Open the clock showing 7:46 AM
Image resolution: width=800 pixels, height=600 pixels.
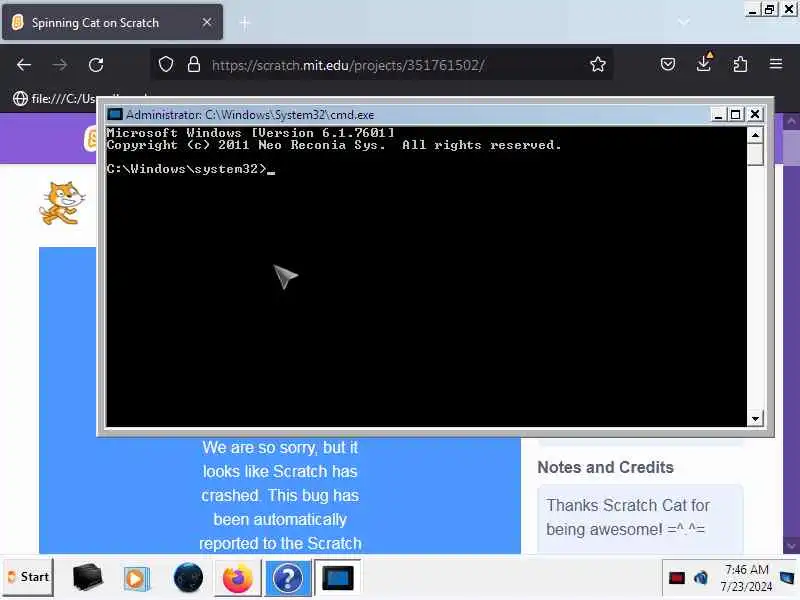pyautogui.click(x=746, y=578)
